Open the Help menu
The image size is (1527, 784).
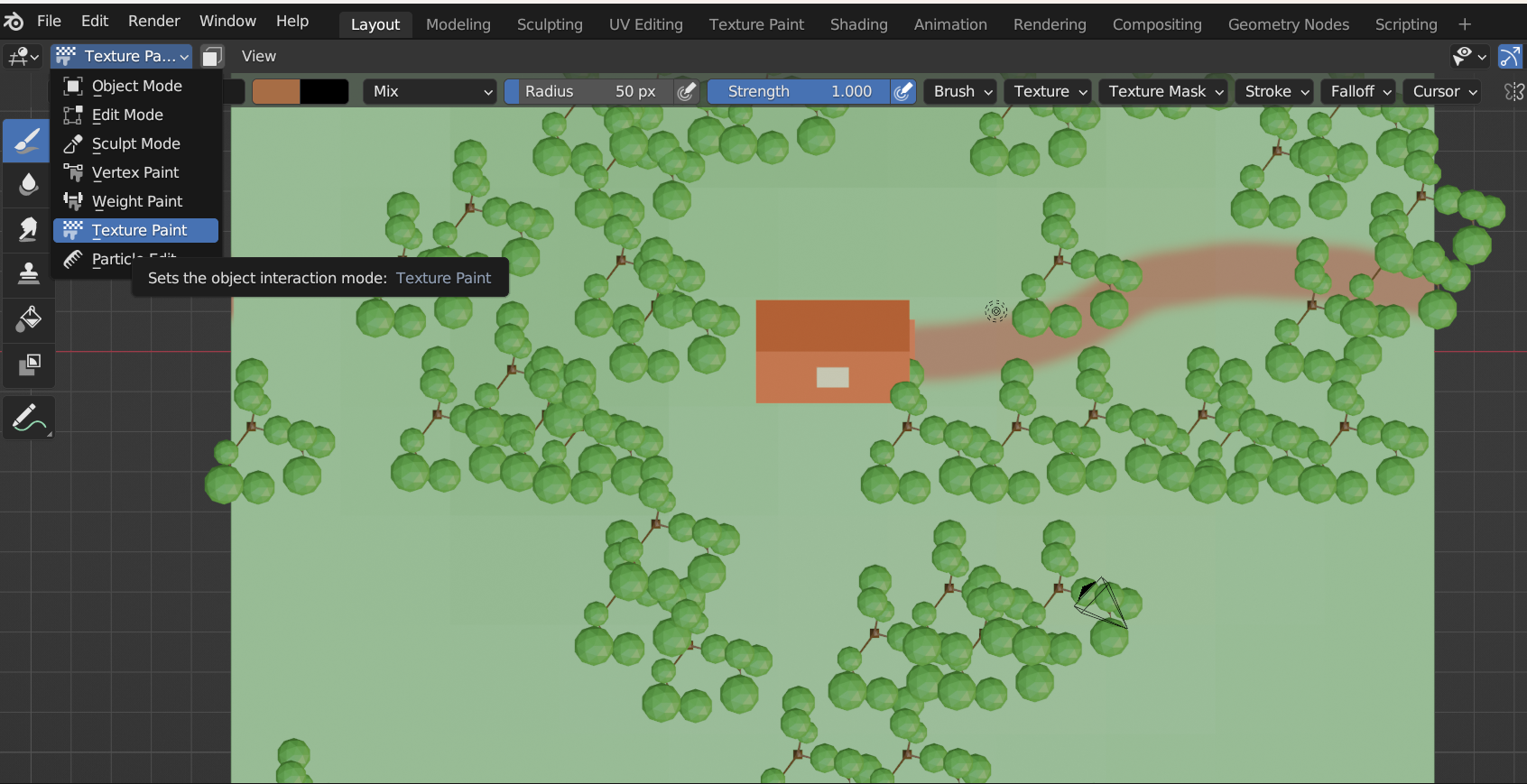coord(292,21)
